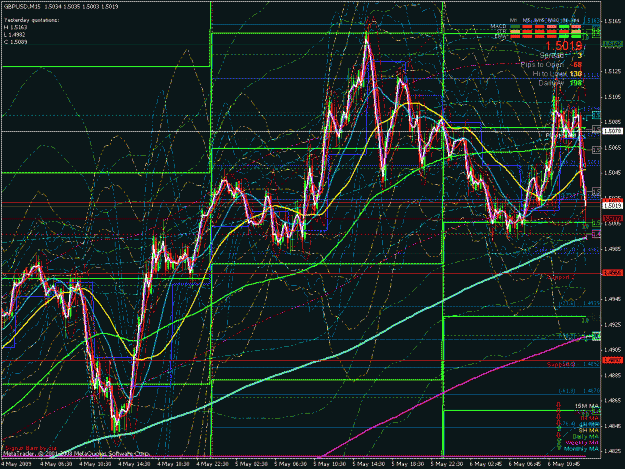The width and height of the screenshot is (625, 469).
Task: Click the STR signal bars row label
Action: click(502, 31)
